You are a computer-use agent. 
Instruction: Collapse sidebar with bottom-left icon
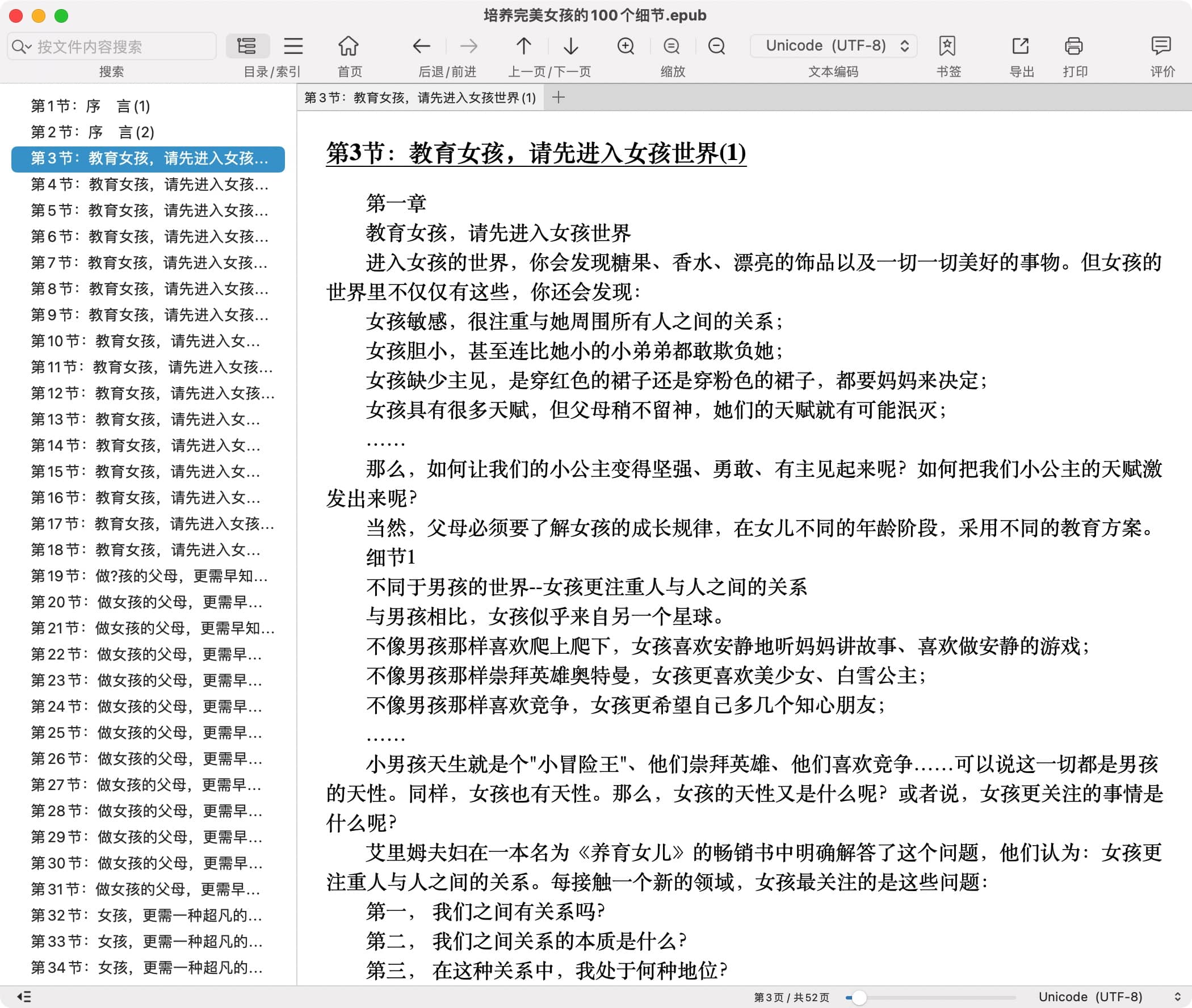point(24,997)
